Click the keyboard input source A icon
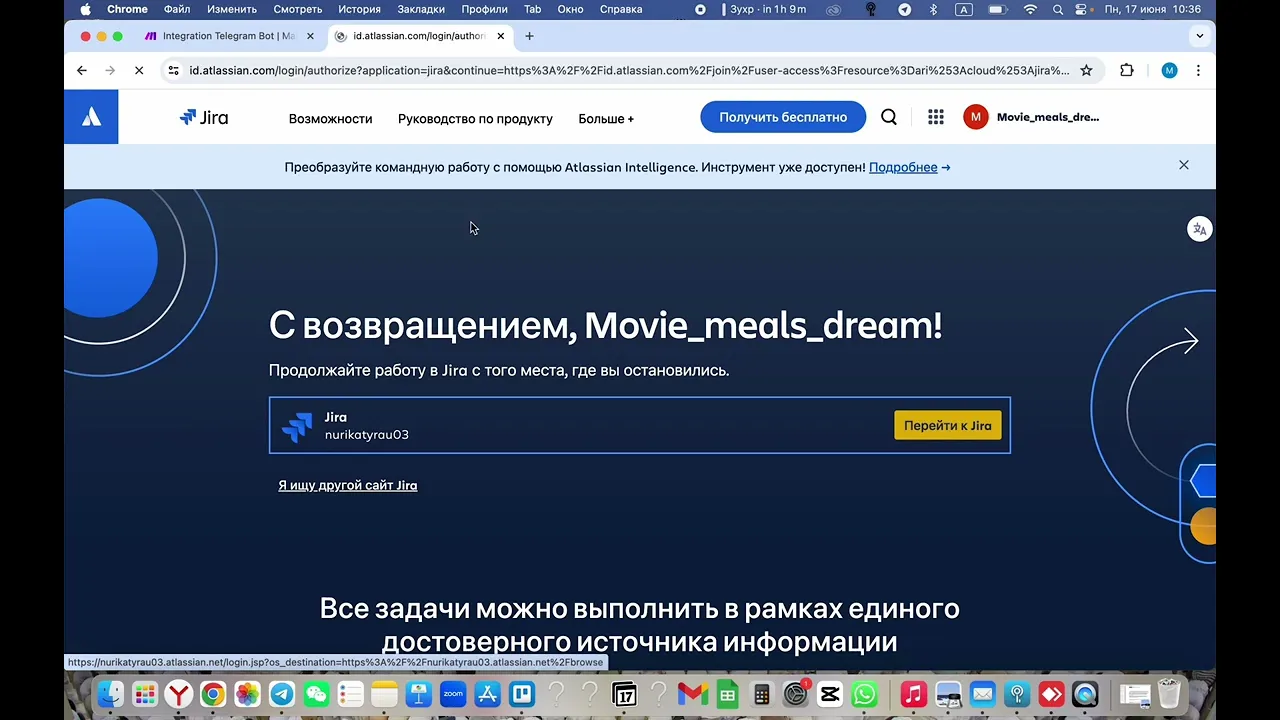Screen dimensions: 1280x720 (x=964, y=9)
